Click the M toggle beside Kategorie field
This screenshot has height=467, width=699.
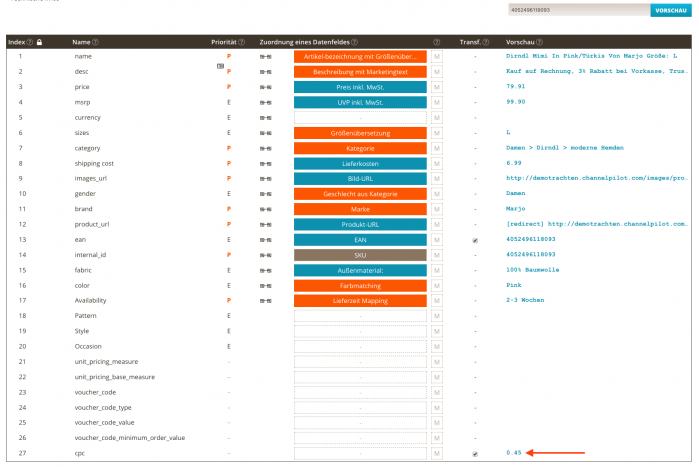point(437,148)
